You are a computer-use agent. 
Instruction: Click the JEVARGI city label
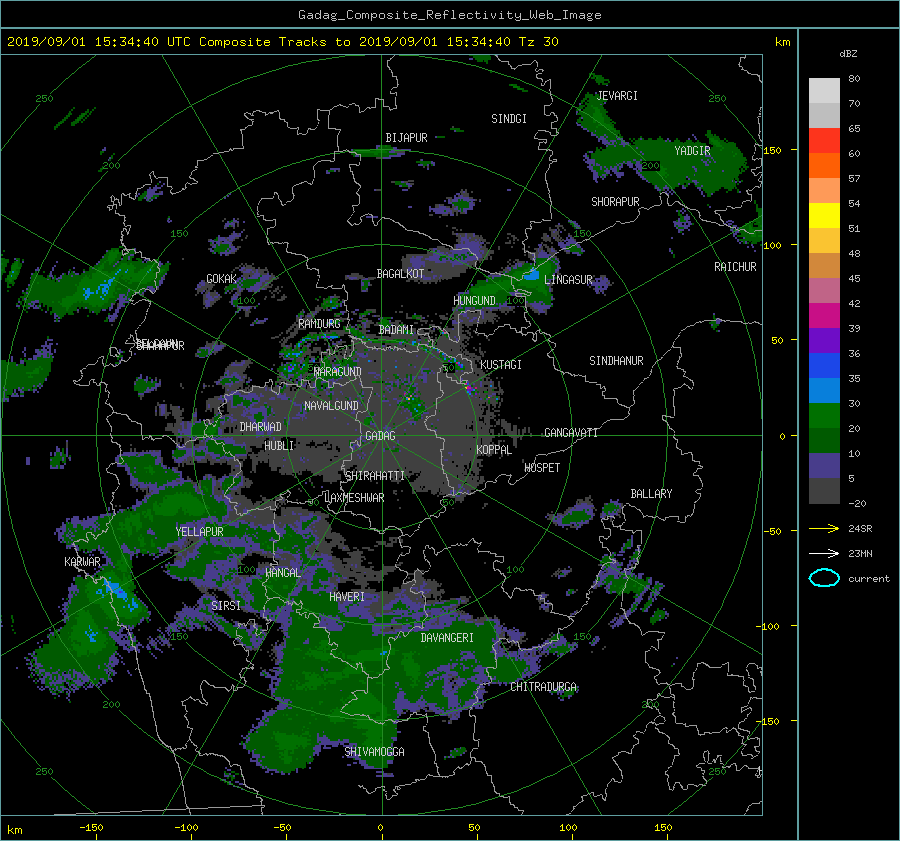(x=617, y=96)
